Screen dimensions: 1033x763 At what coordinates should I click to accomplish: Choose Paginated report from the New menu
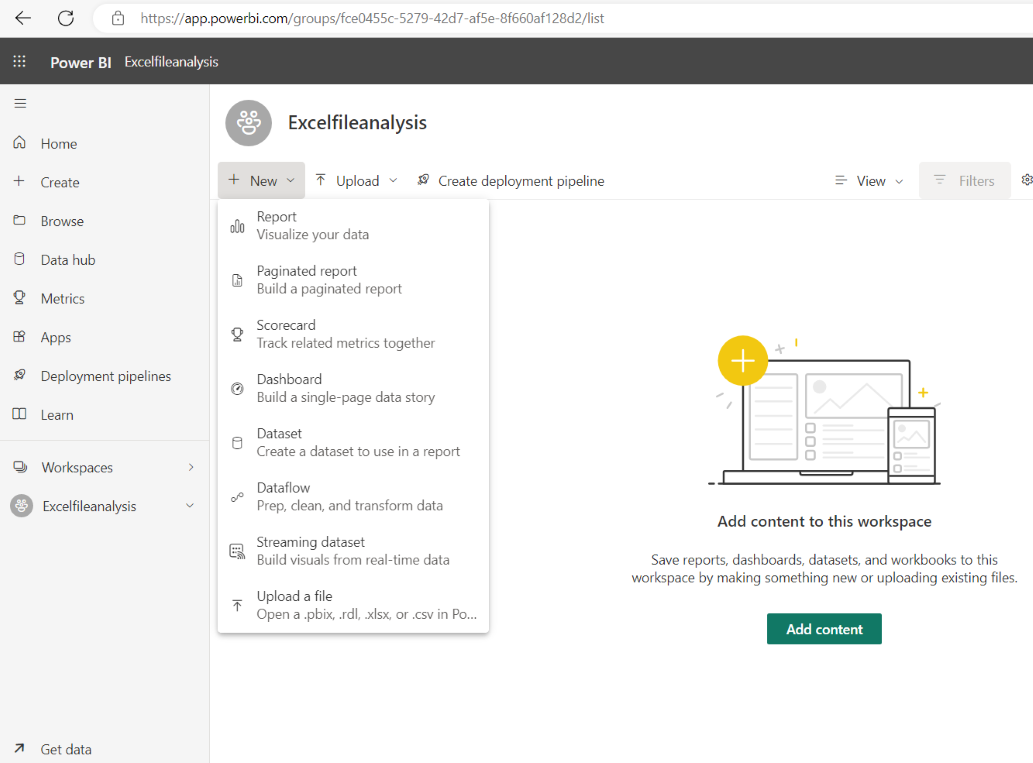coord(353,280)
